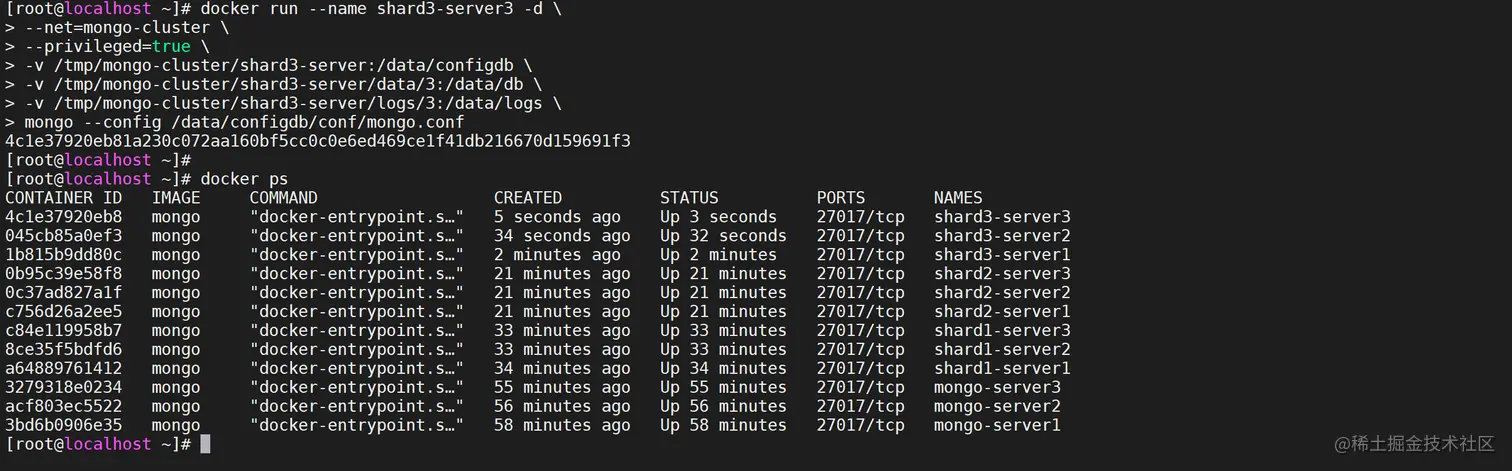
Task: Click the '58 minutes ago' created entry
Action: [x=562, y=425]
